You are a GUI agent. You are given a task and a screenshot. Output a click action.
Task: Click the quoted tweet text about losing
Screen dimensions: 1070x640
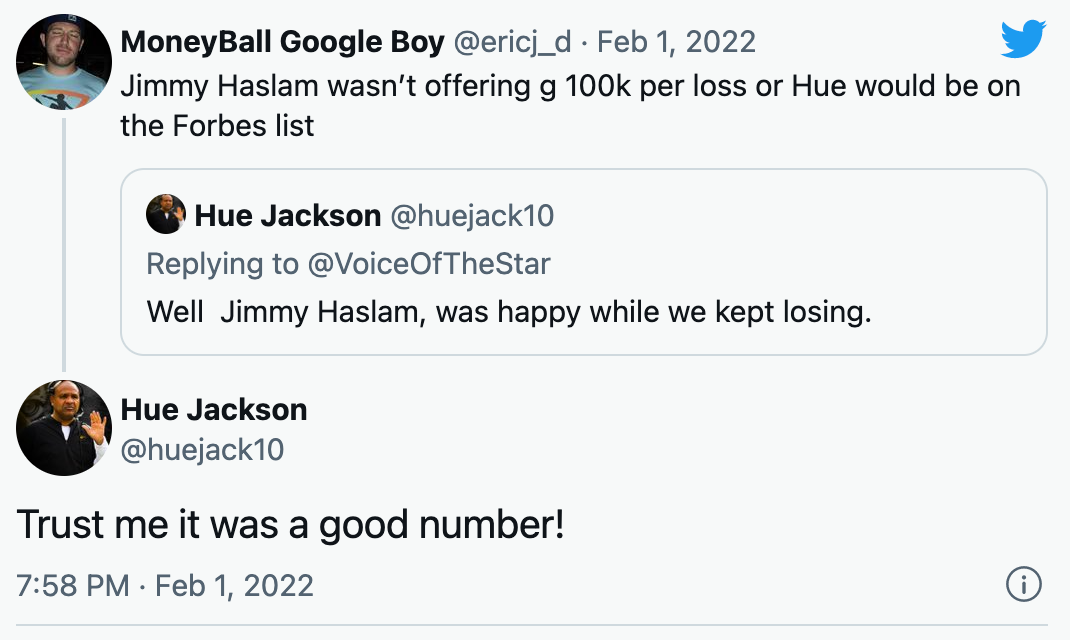click(x=509, y=311)
